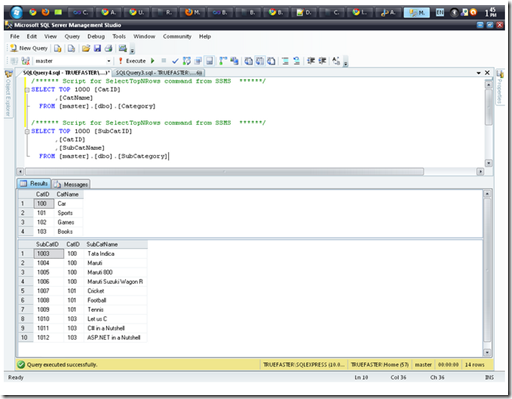This screenshot has height=399, width=512.
Task: Click the New Query button
Action: (29, 48)
